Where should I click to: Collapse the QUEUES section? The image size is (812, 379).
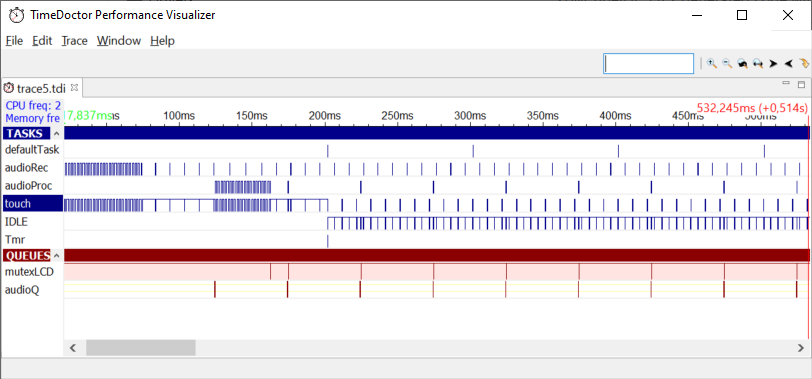tap(57, 255)
